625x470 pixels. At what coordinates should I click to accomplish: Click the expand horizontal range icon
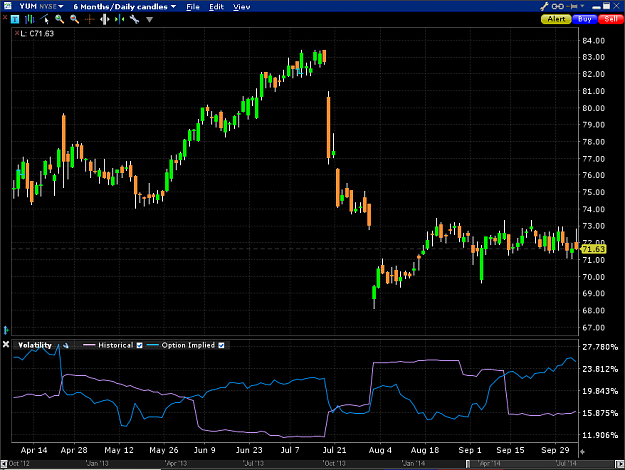click(104, 19)
